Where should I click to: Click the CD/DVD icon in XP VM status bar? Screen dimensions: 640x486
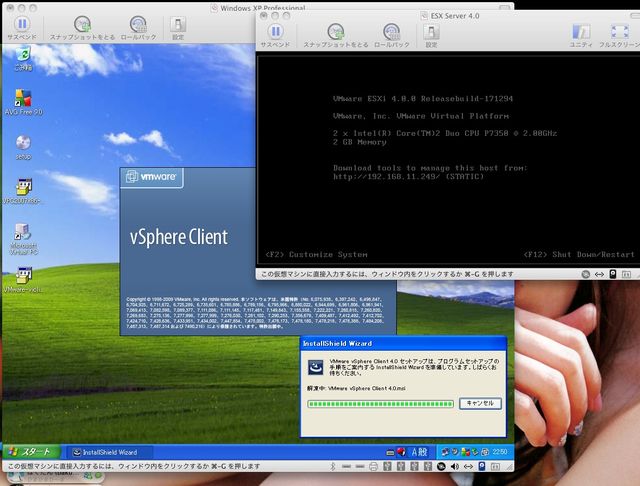[441, 466]
